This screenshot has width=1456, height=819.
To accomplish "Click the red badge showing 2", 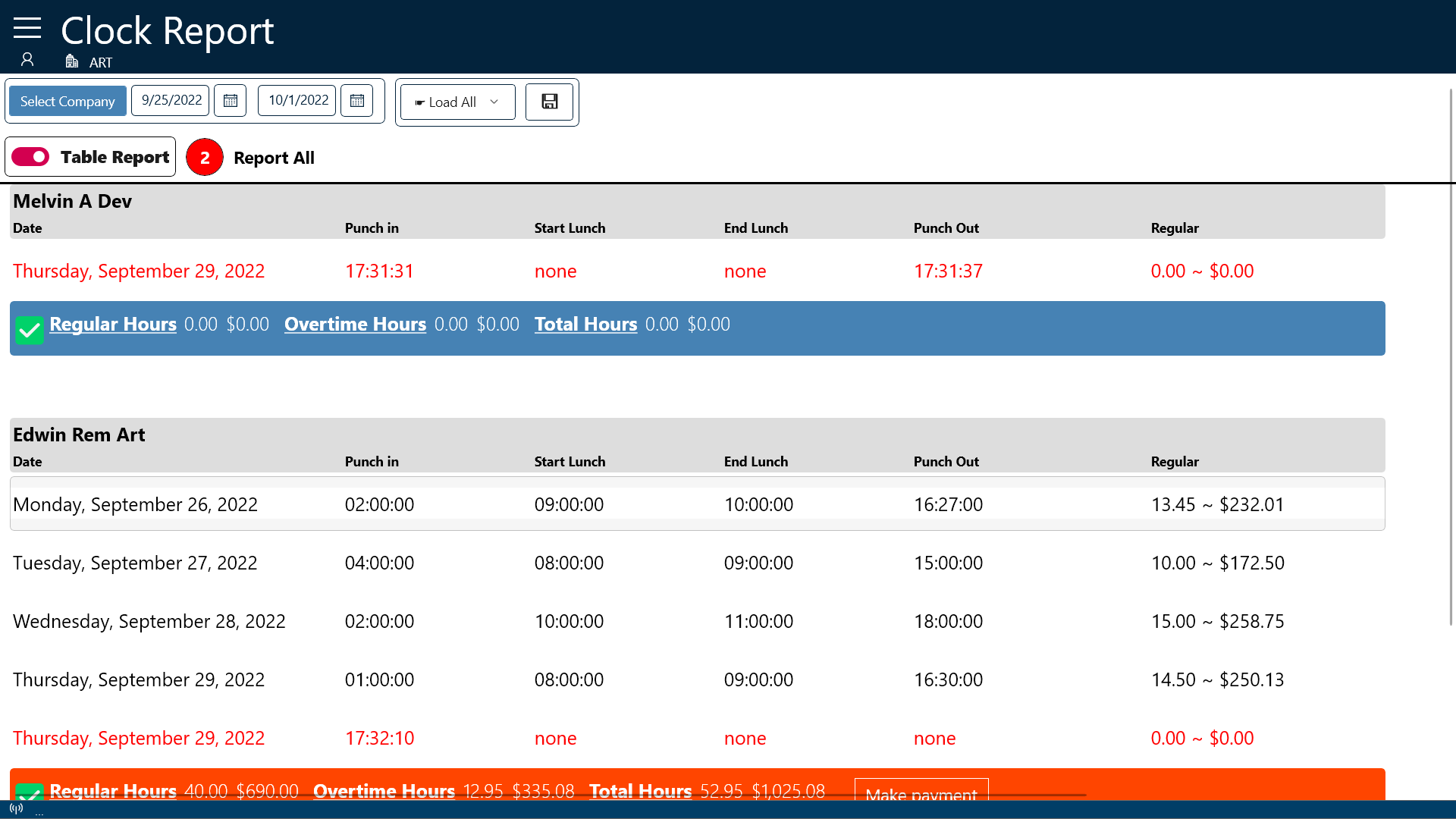I will [x=204, y=158].
